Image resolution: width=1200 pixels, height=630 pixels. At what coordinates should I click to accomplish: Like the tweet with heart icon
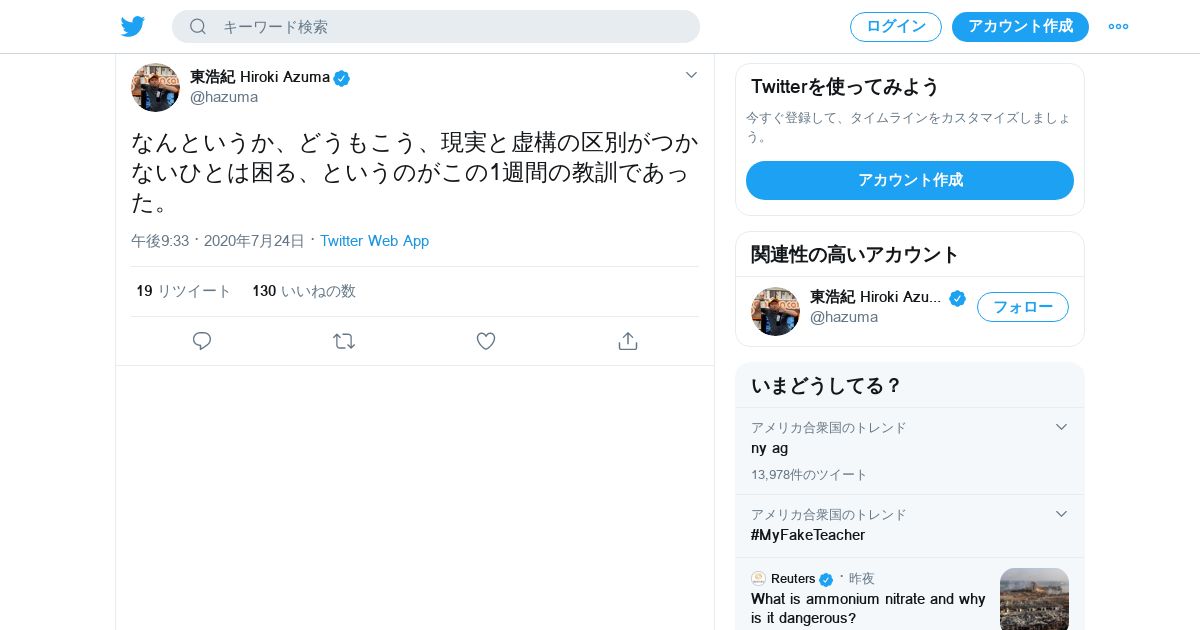[486, 341]
